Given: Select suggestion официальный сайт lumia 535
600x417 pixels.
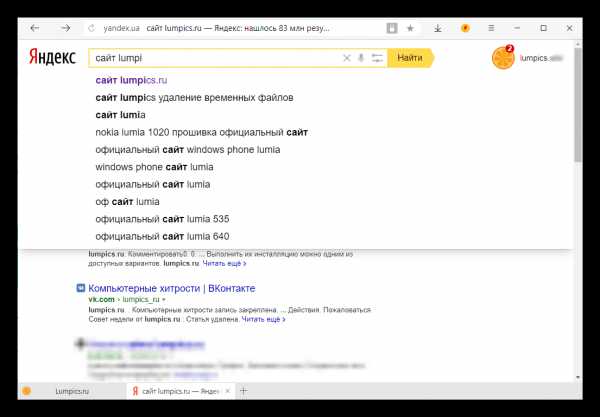Looking at the screenshot, I should pos(162,219).
